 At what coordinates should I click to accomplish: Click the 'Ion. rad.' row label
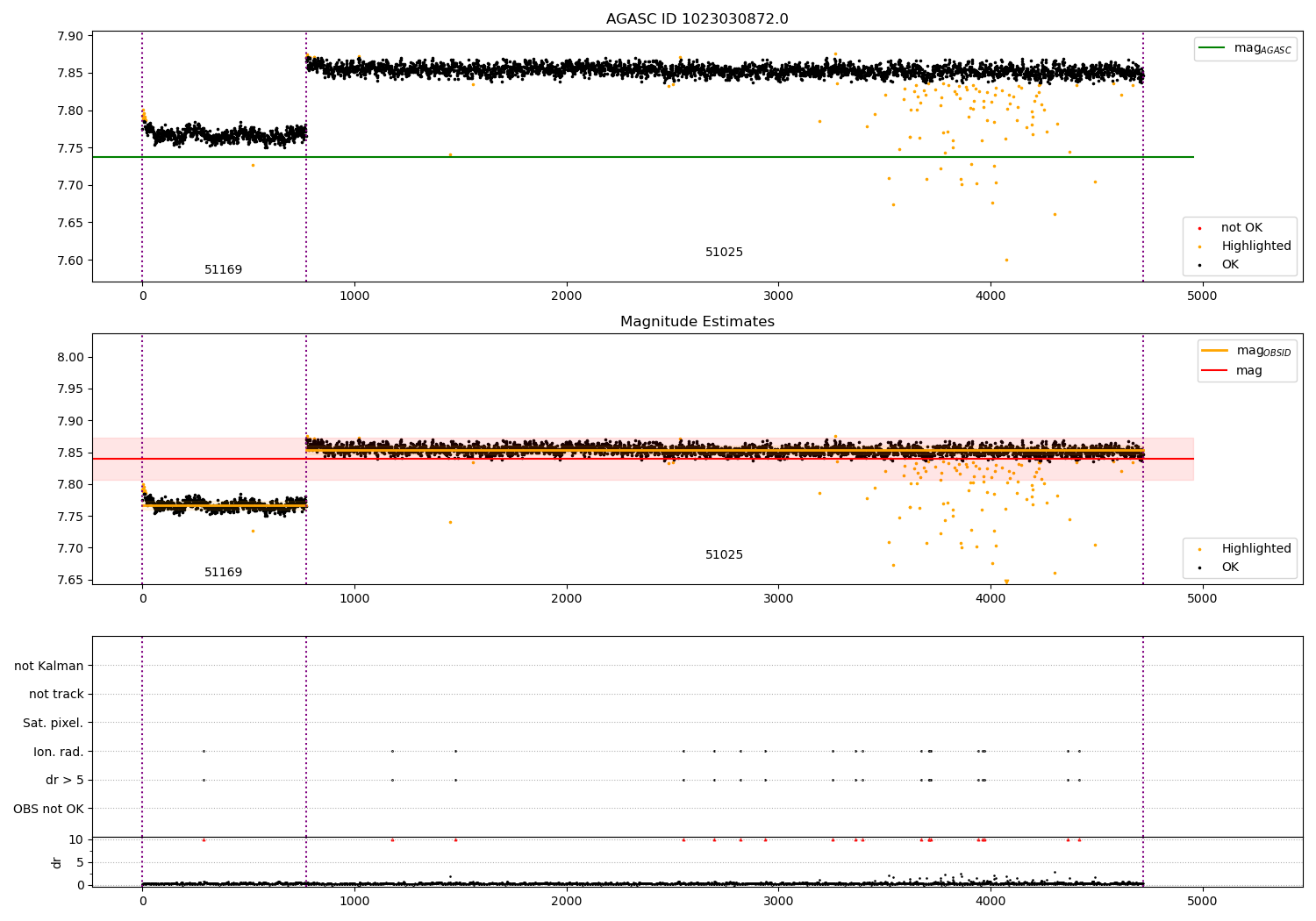[59, 752]
